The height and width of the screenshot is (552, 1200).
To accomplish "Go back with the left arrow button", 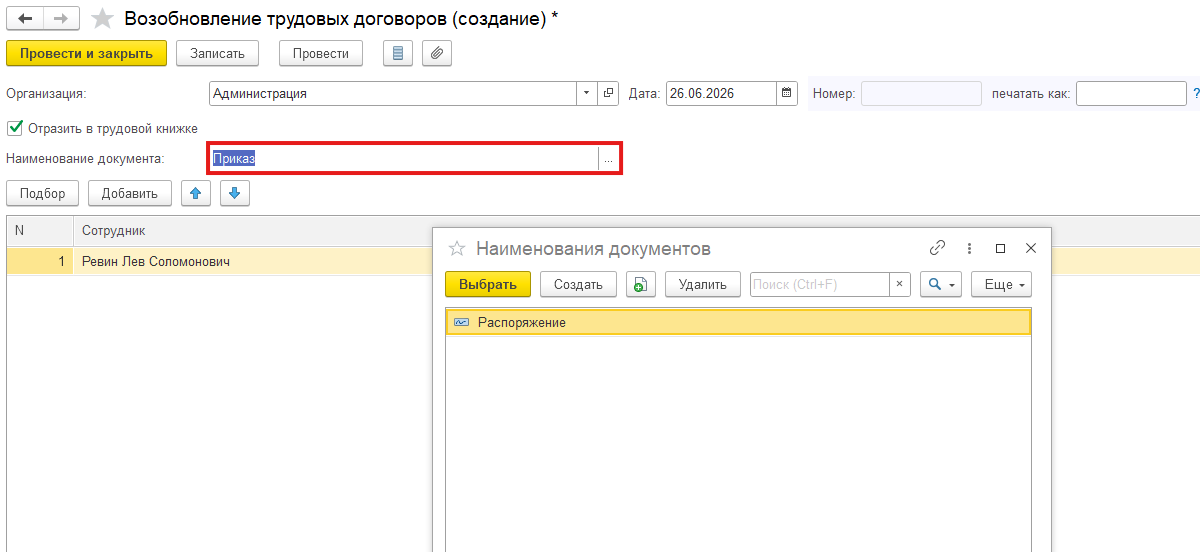I will pos(25,18).
